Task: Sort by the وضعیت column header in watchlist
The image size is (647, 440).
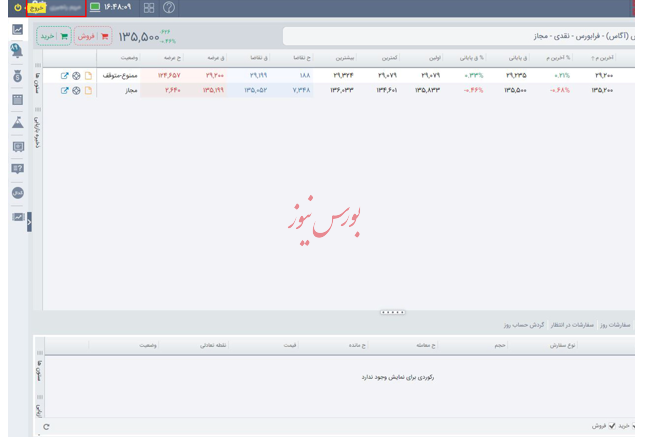Action: 129,58
